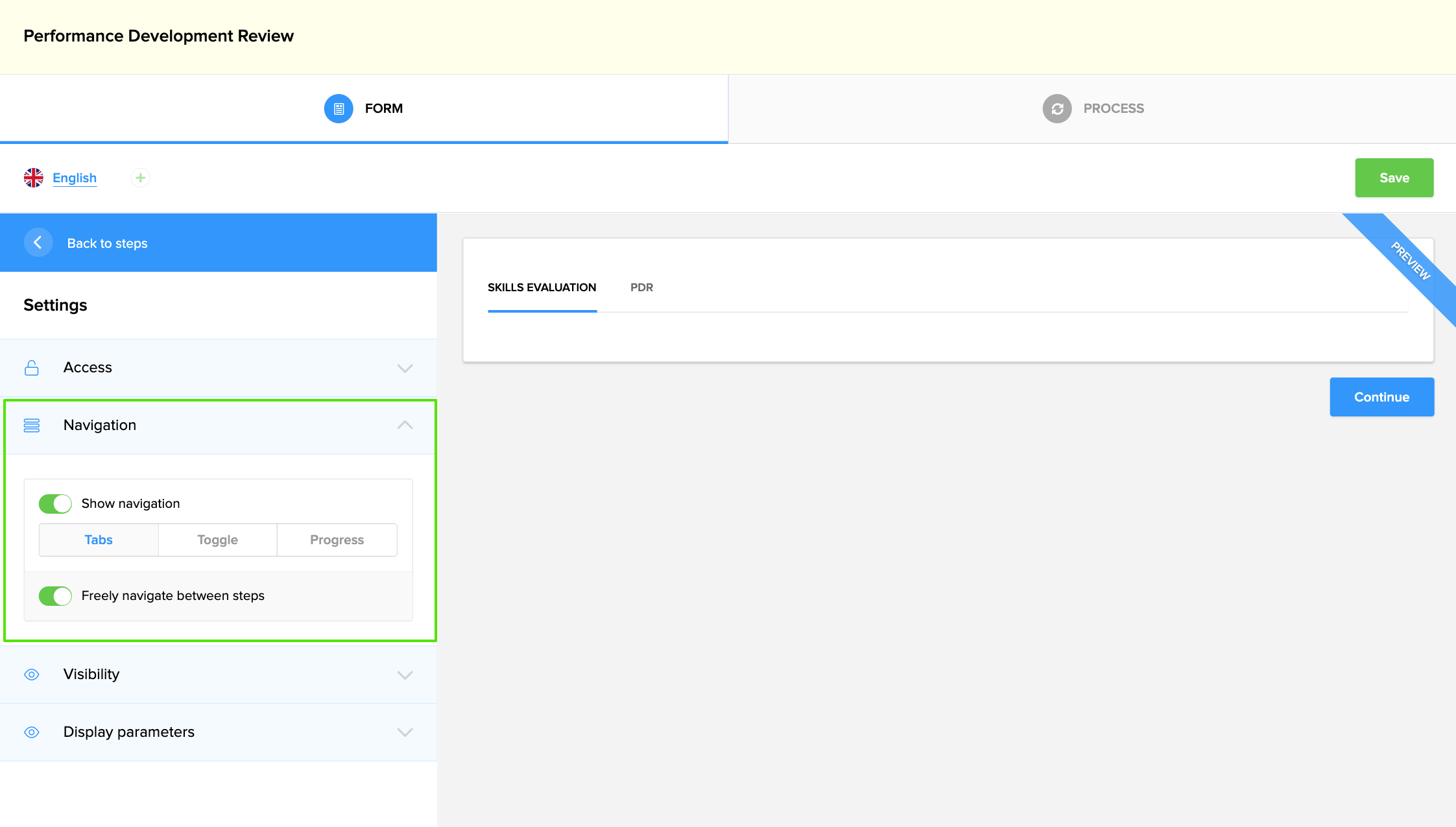Image resolution: width=1456 pixels, height=827 pixels.
Task: Click the Navigation lines icon
Action: coord(32,425)
